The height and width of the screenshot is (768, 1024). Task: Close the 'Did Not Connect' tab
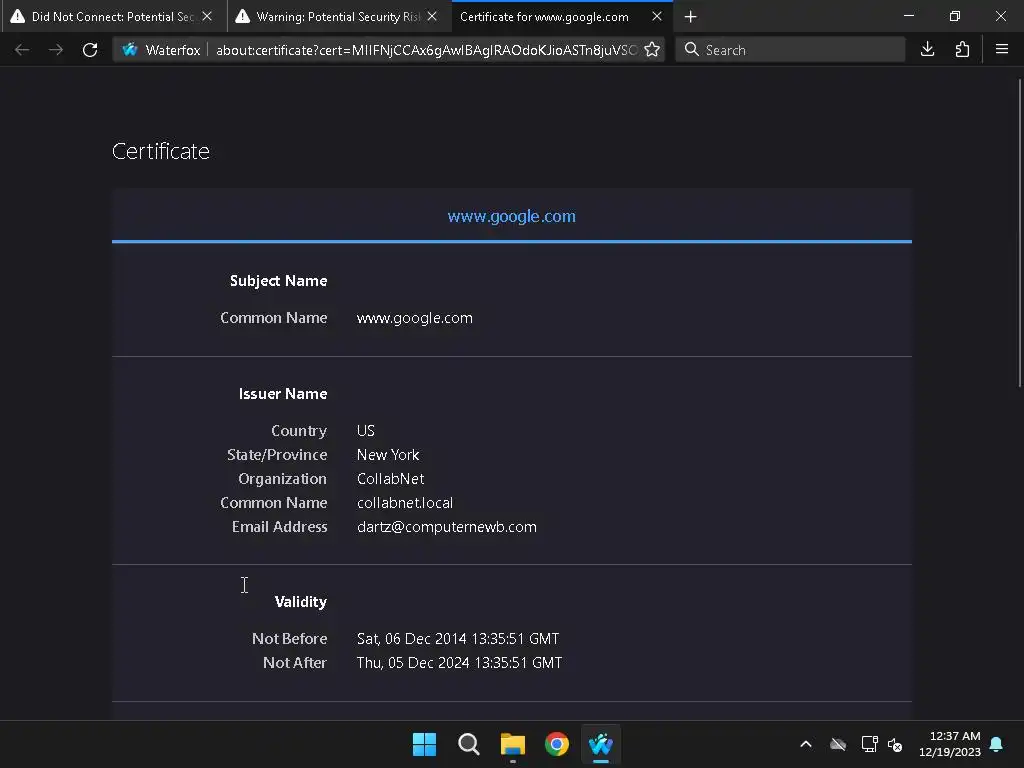tap(207, 16)
